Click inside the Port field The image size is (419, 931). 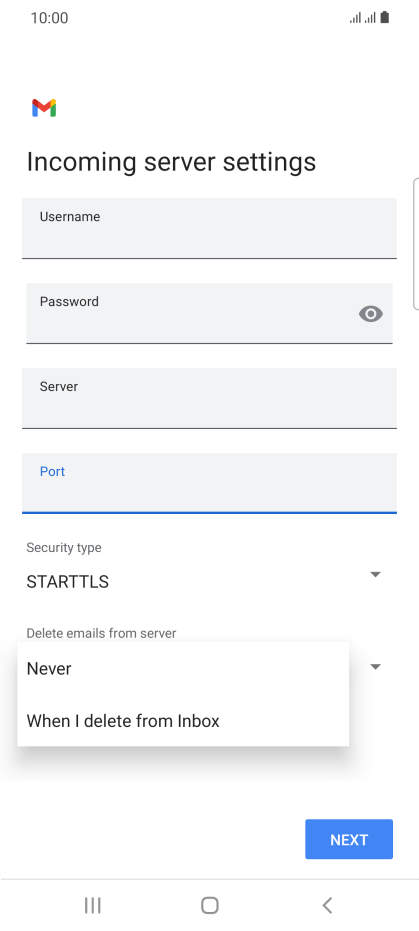[210, 483]
